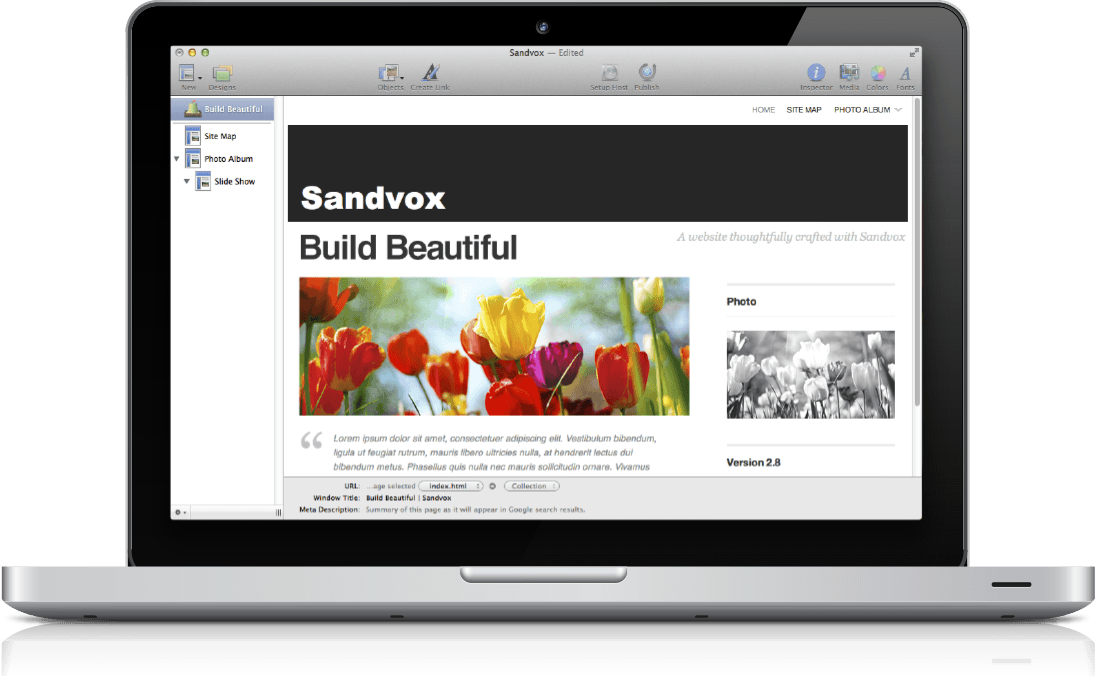
Task: Select Build Beautiful in the site outline
Action: (223, 108)
